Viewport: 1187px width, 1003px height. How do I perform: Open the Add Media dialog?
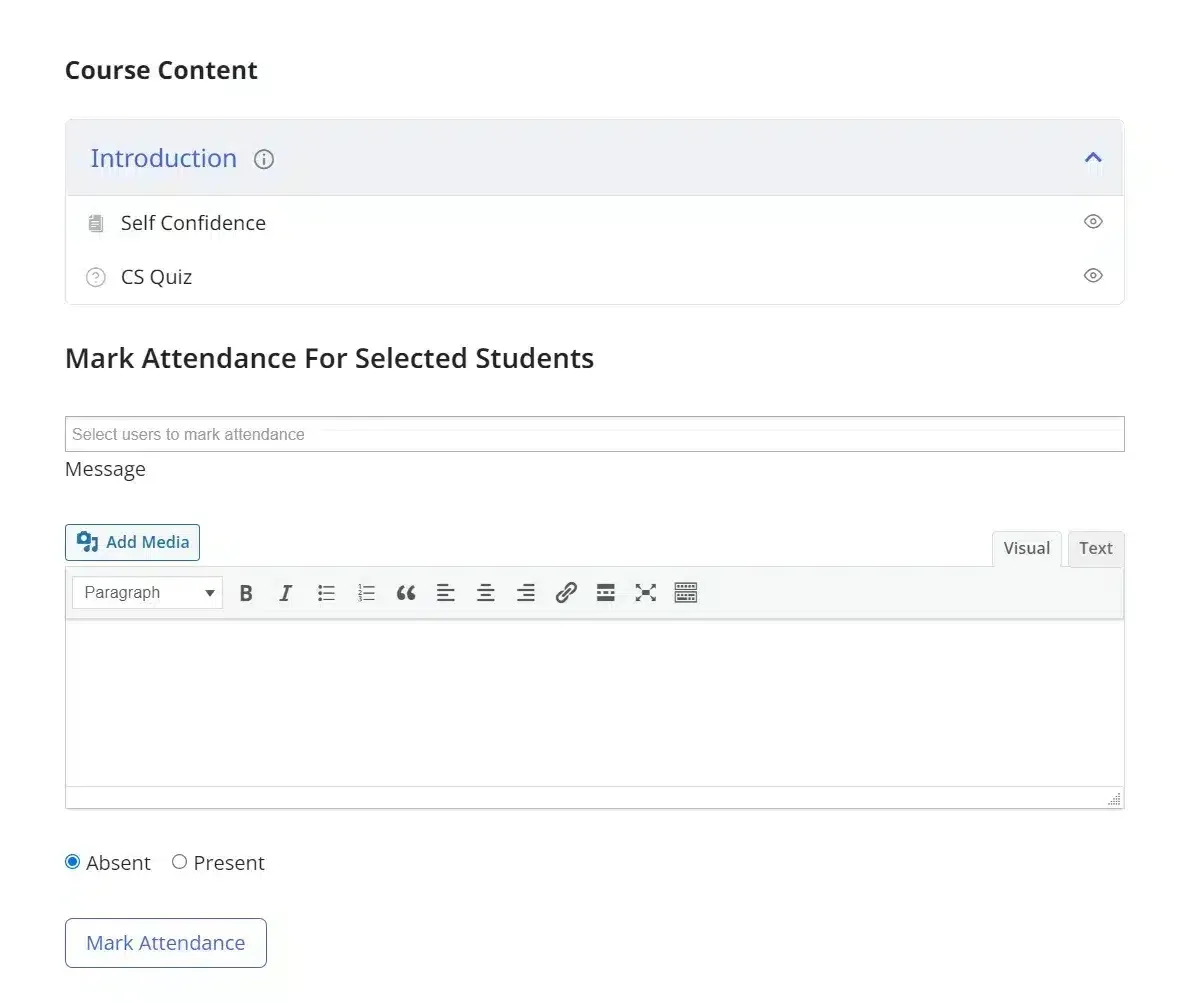point(132,541)
